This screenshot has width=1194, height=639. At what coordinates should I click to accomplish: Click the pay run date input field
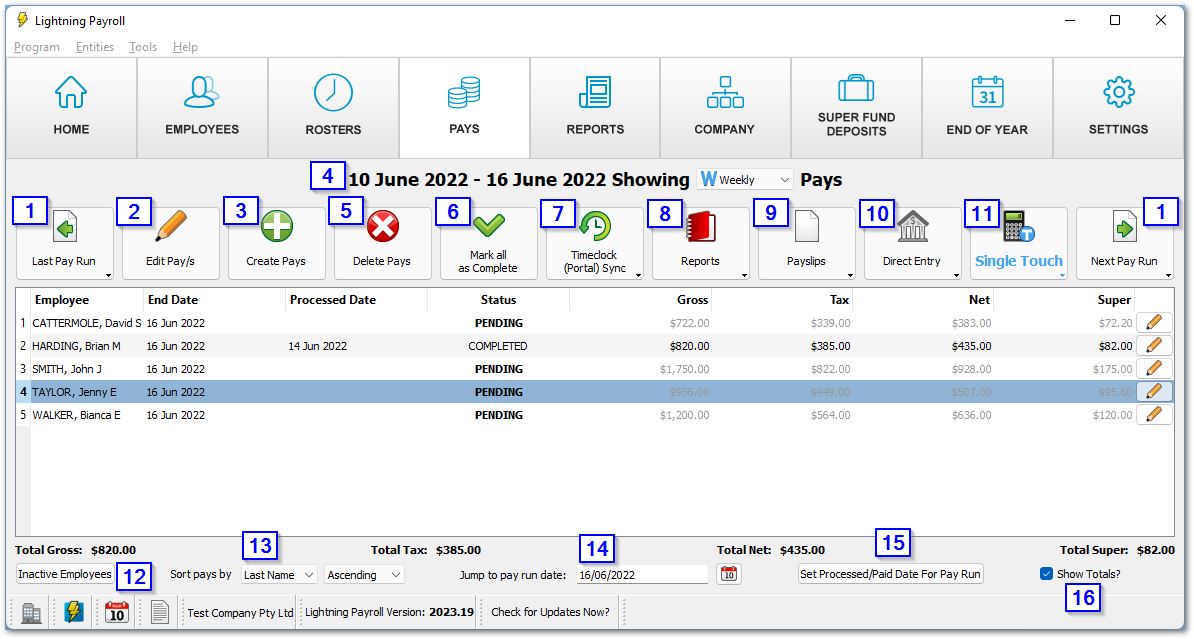pos(642,575)
